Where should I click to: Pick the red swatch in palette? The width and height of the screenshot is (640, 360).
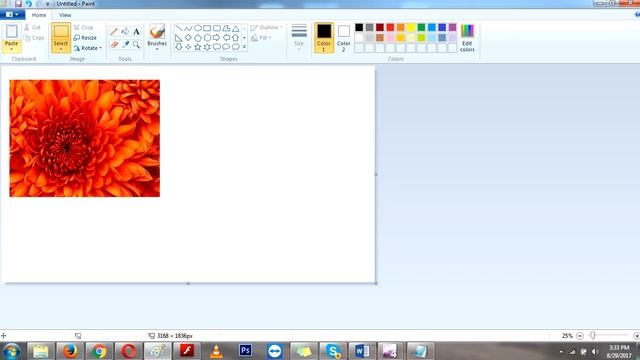click(390, 27)
